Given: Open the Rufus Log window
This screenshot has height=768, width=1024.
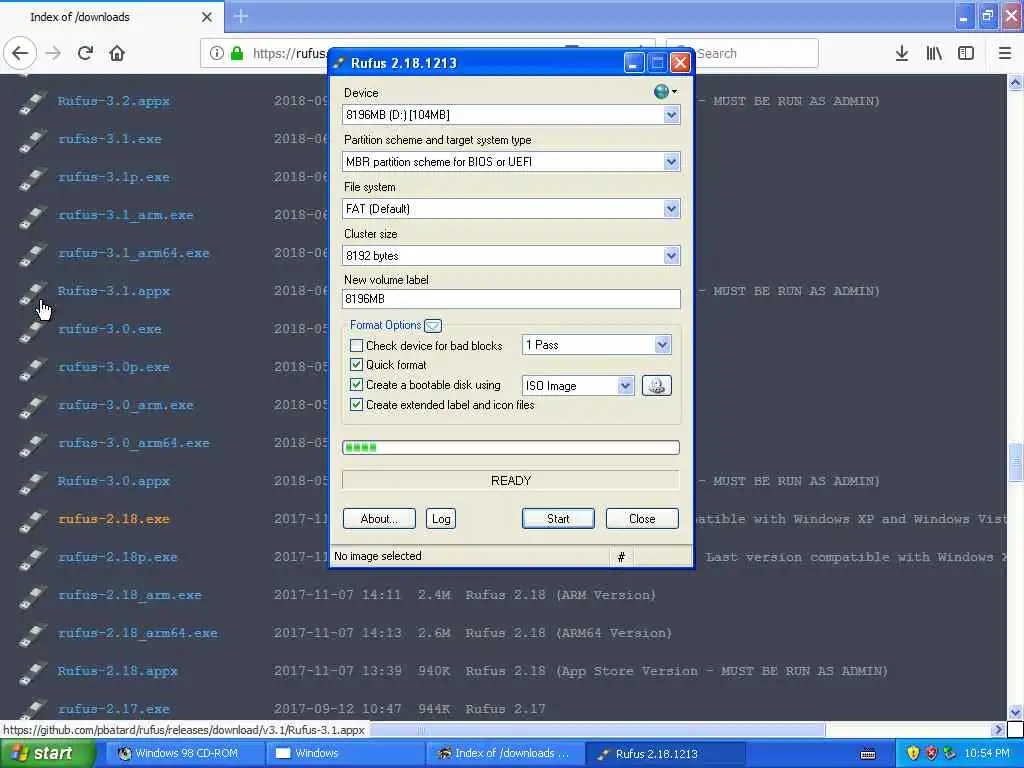Looking at the screenshot, I should tap(441, 519).
